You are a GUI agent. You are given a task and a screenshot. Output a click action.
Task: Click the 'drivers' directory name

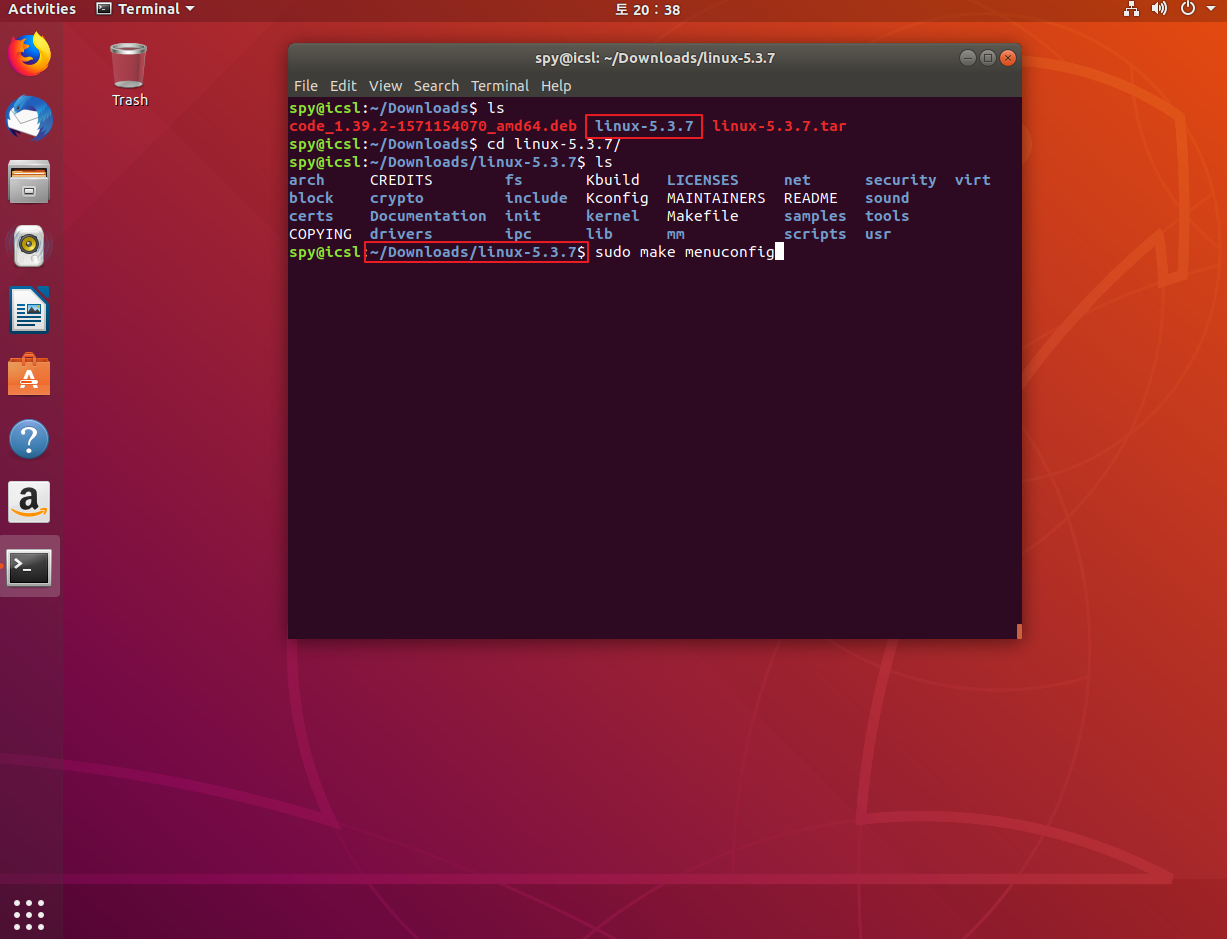pyautogui.click(x=401, y=234)
